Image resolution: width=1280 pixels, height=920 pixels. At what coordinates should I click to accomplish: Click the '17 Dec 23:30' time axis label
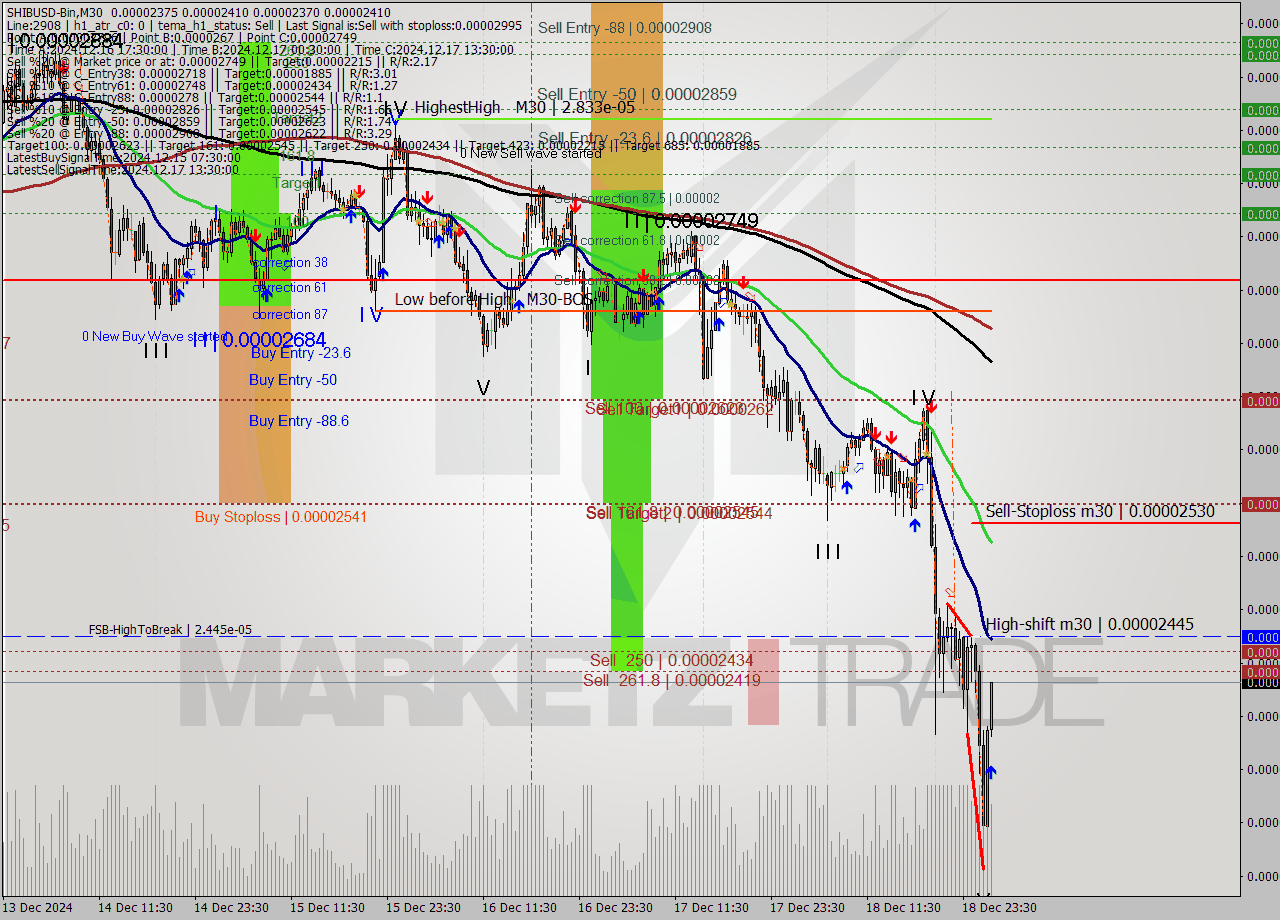[808, 907]
